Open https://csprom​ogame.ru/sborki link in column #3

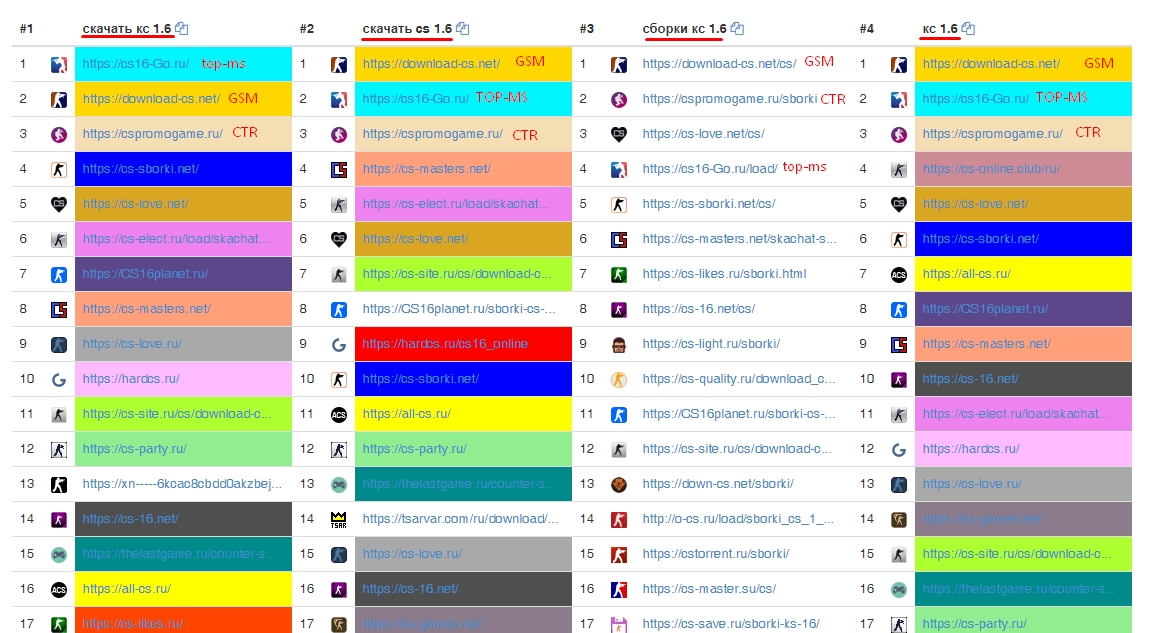[x=729, y=99]
